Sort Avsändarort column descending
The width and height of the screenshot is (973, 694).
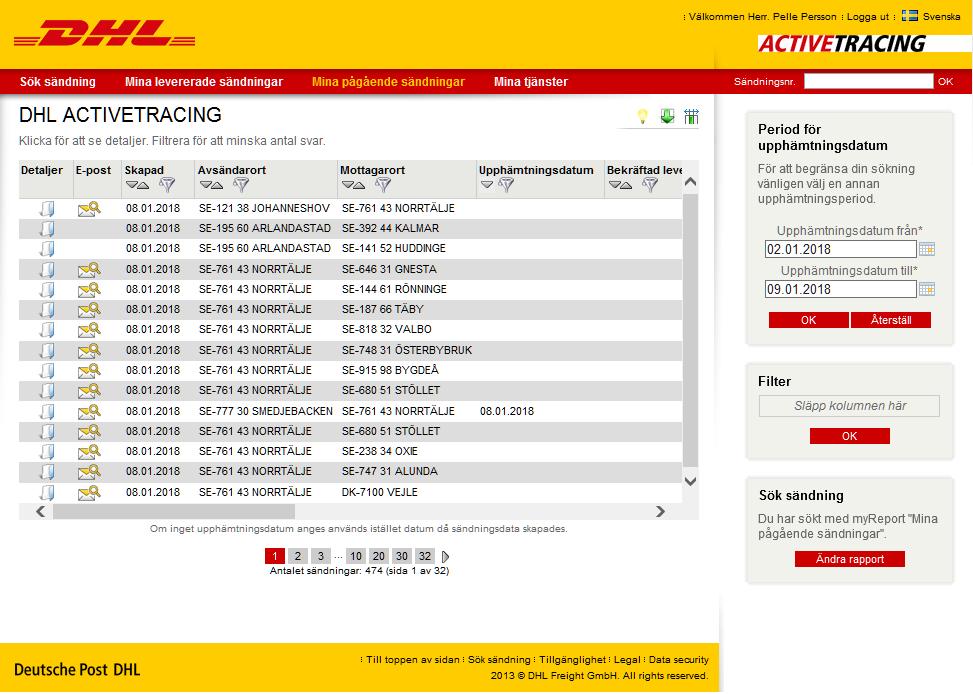(205, 185)
